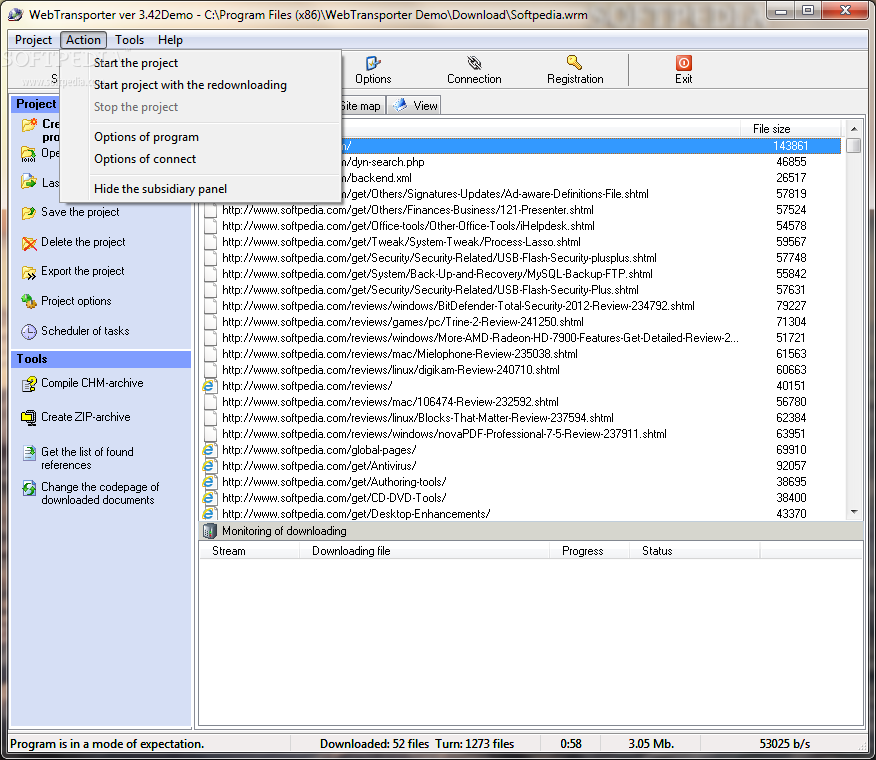This screenshot has width=876, height=760.
Task: Click the Downloading file column header
Action: (424, 551)
